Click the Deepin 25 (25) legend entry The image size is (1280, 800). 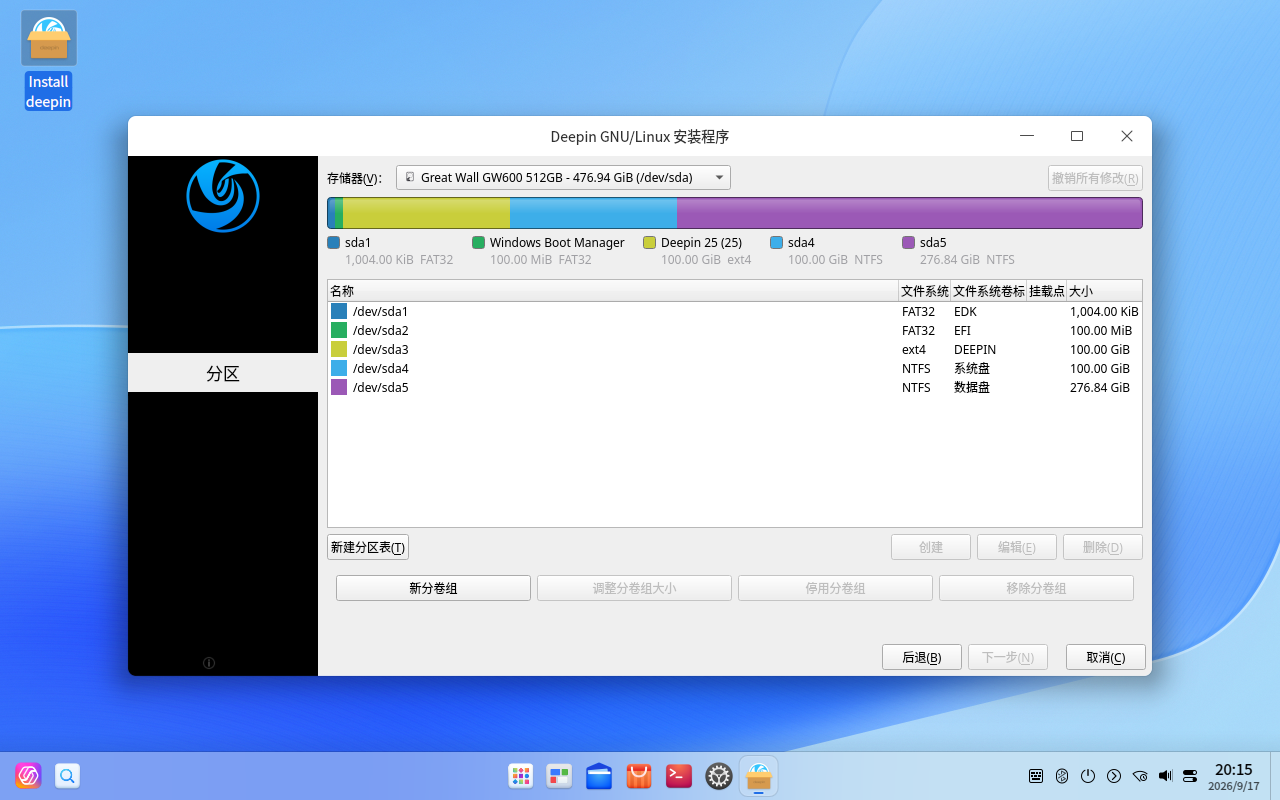[697, 250]
